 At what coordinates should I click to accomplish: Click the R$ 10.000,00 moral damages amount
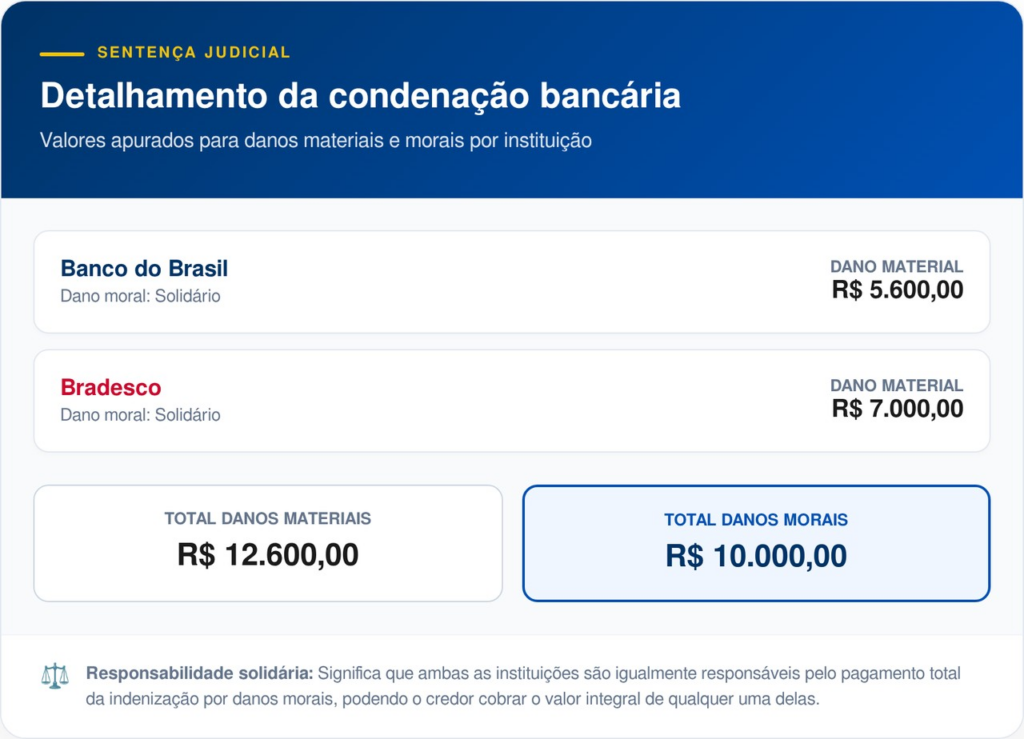coord(756,556)
